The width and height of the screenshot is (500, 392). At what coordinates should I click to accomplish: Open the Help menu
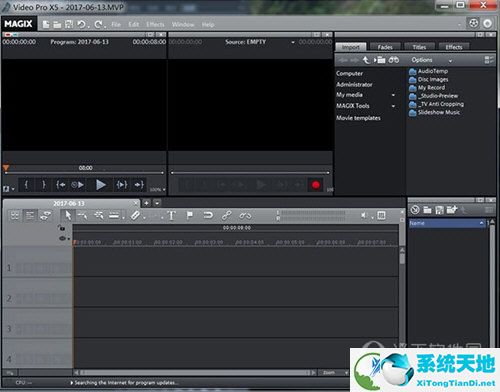pos(208,24)
